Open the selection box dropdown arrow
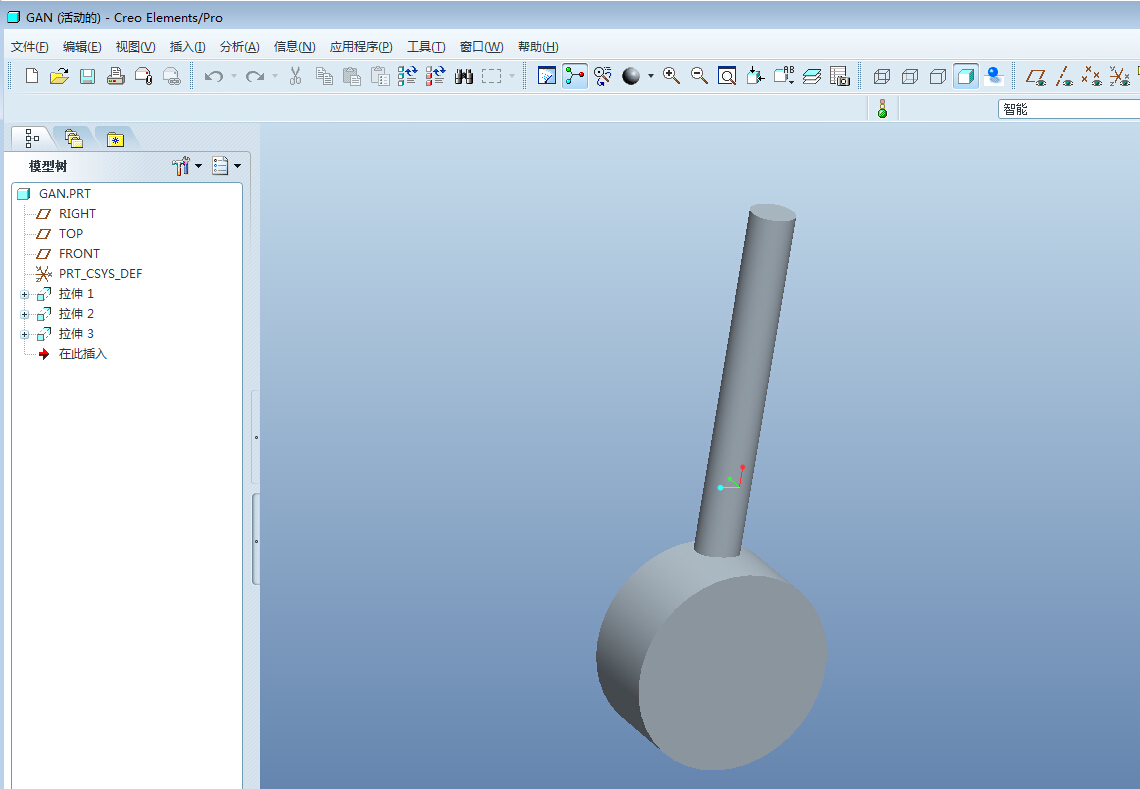 click(512, 76)
